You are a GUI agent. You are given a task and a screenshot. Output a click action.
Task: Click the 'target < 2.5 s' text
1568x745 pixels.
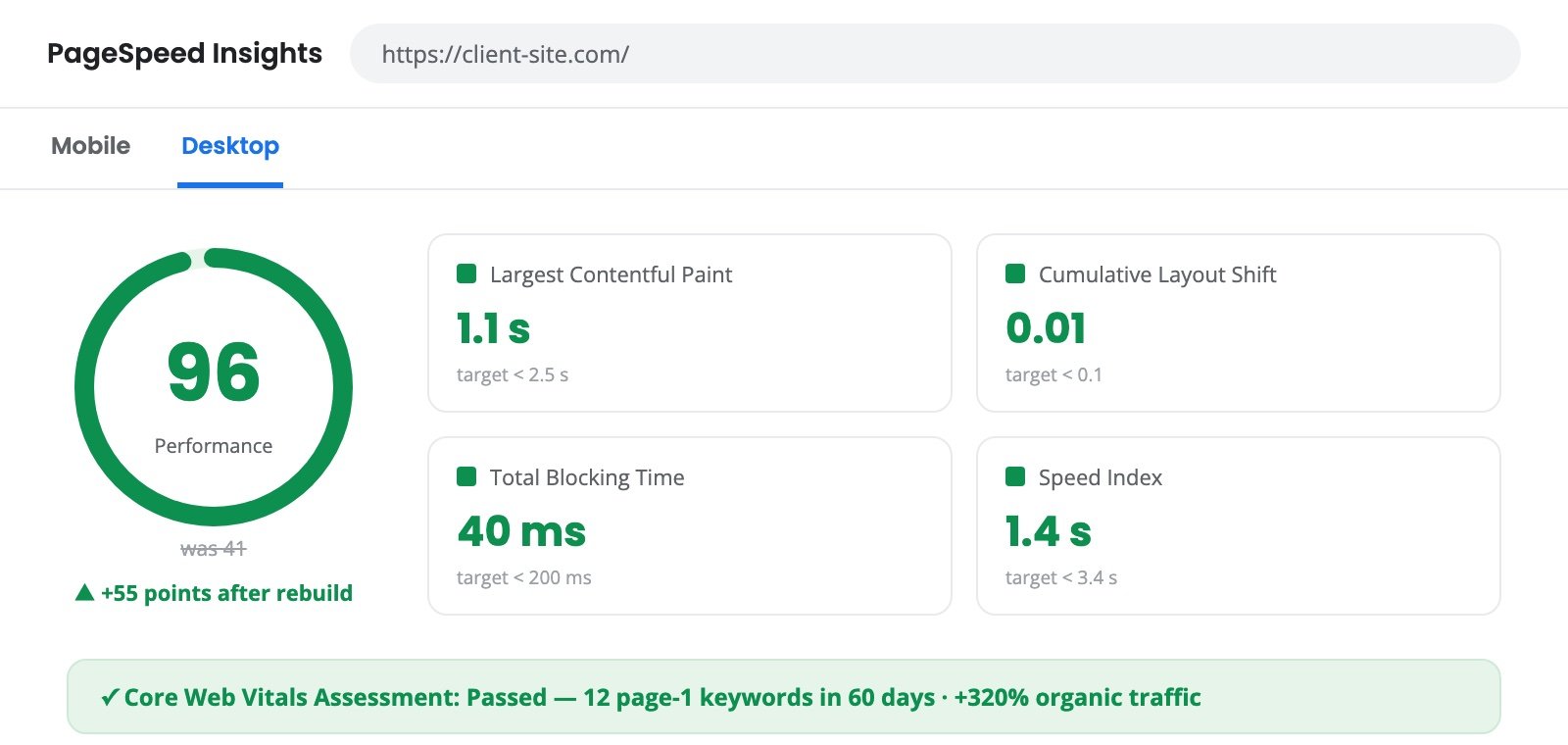pyautogui.click(x=513, y=374)
